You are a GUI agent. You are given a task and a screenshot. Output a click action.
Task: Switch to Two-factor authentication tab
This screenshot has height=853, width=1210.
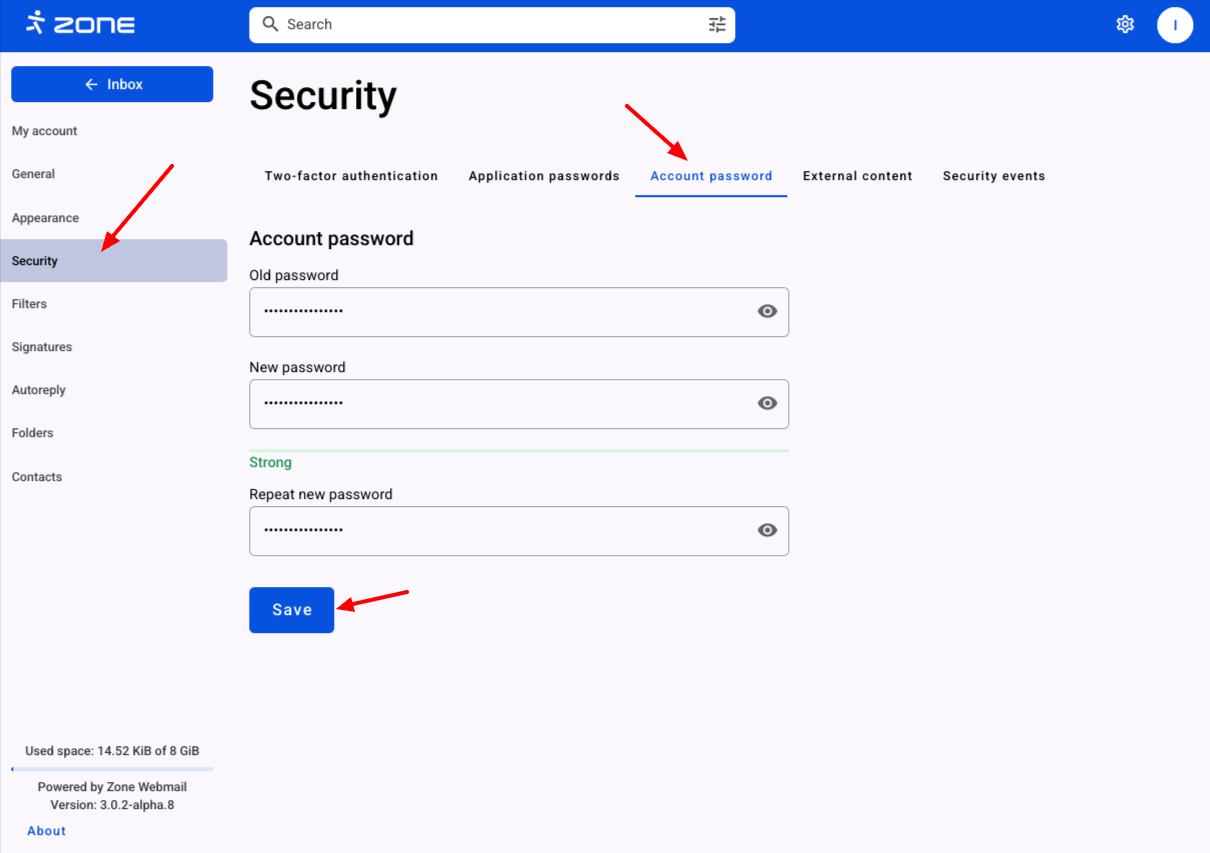[351, 176]
